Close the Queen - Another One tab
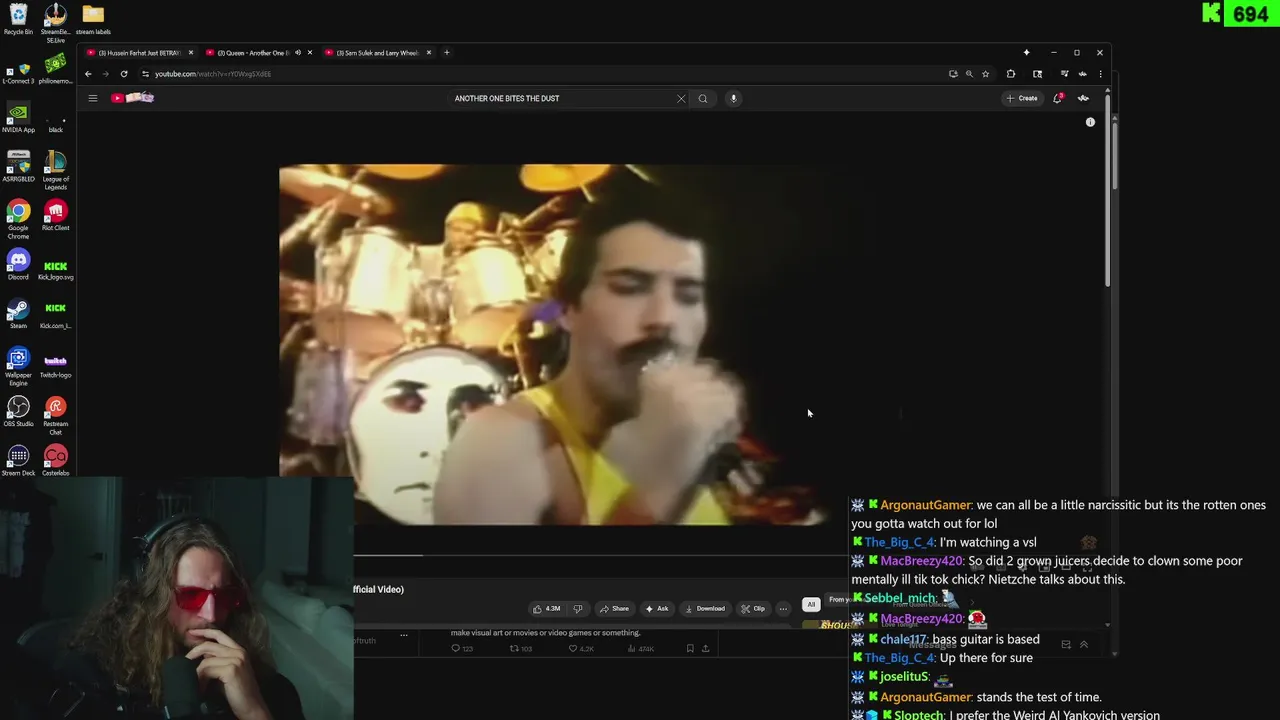1280x720 pixels. click(x=310, y=53)
